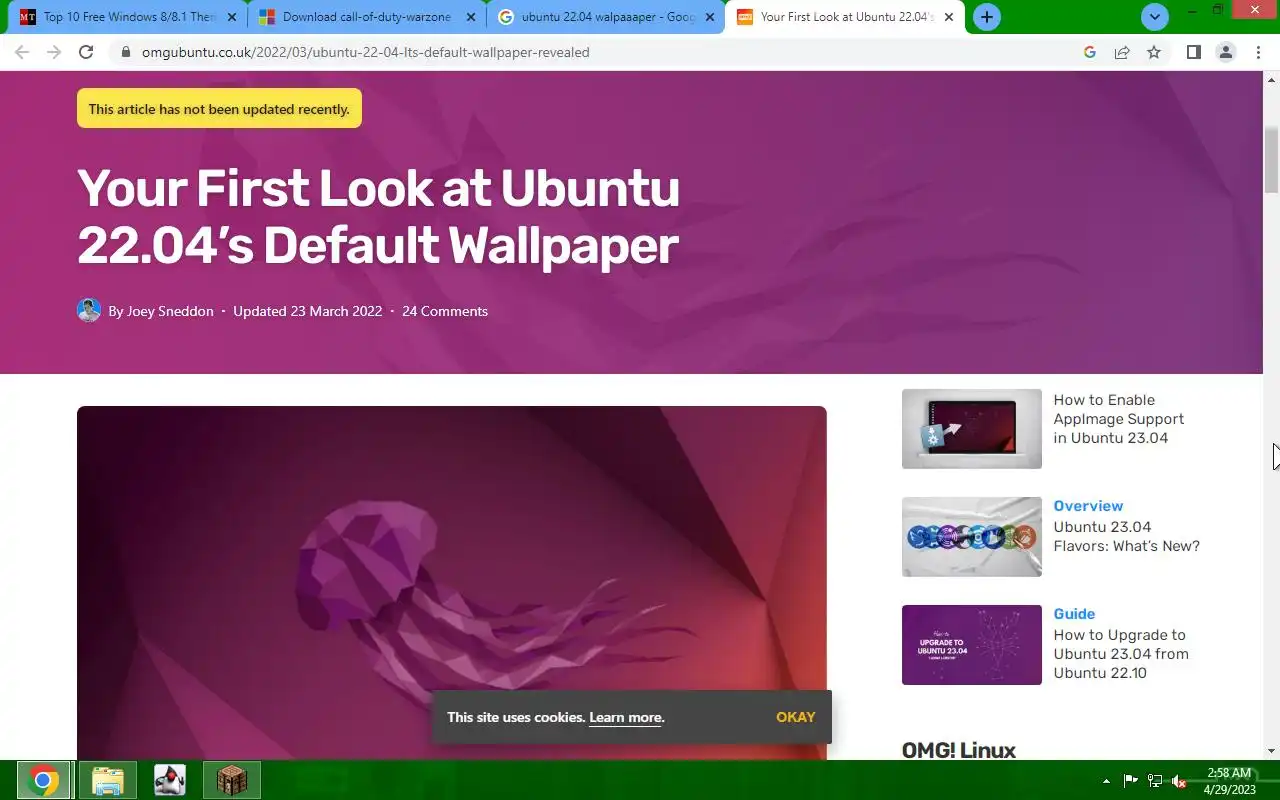
Task: Close the ubuntu 22.04 Google tab
Action: coord(710,17)
